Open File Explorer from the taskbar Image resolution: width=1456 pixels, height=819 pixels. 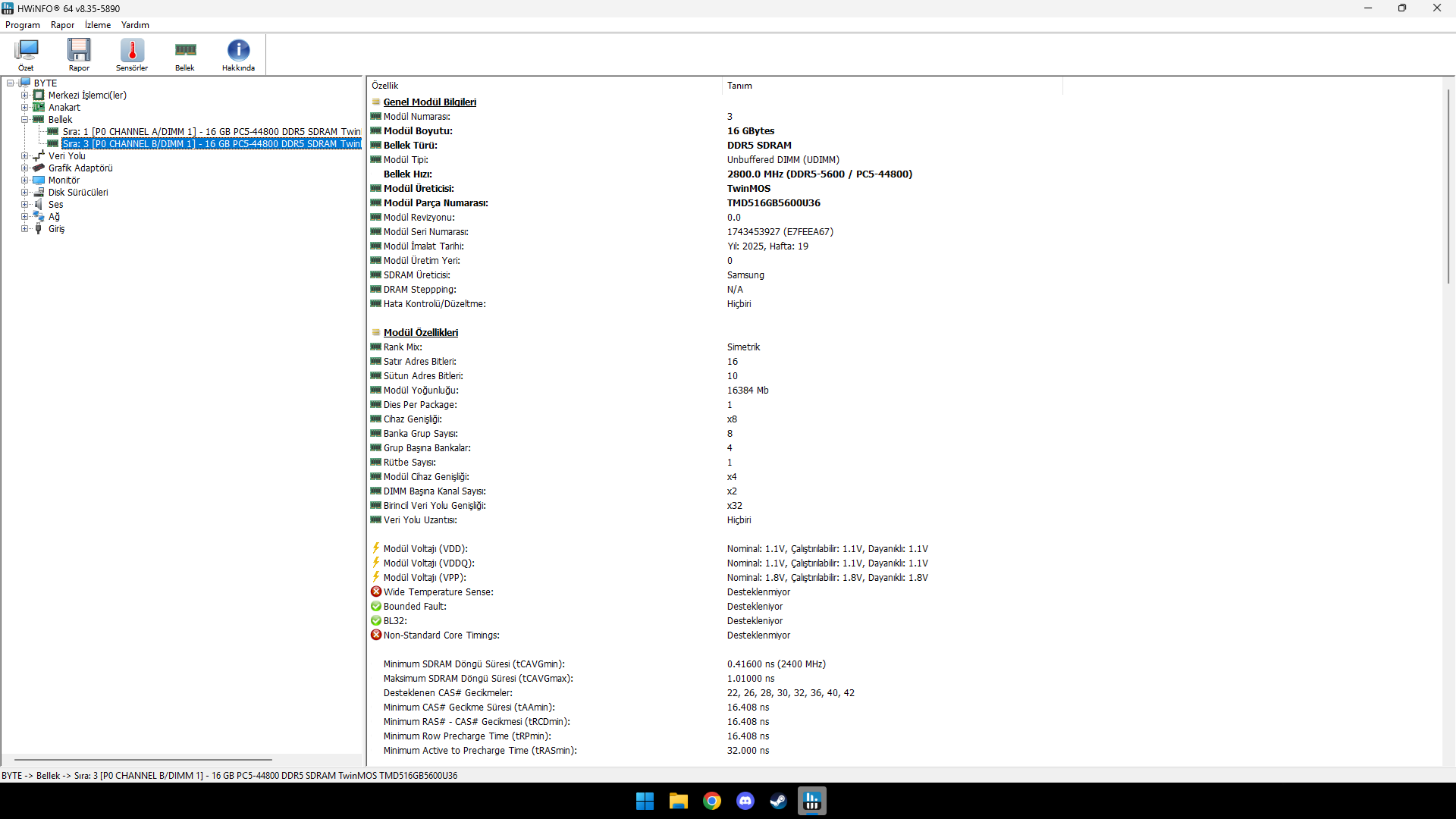coord(679,801)
